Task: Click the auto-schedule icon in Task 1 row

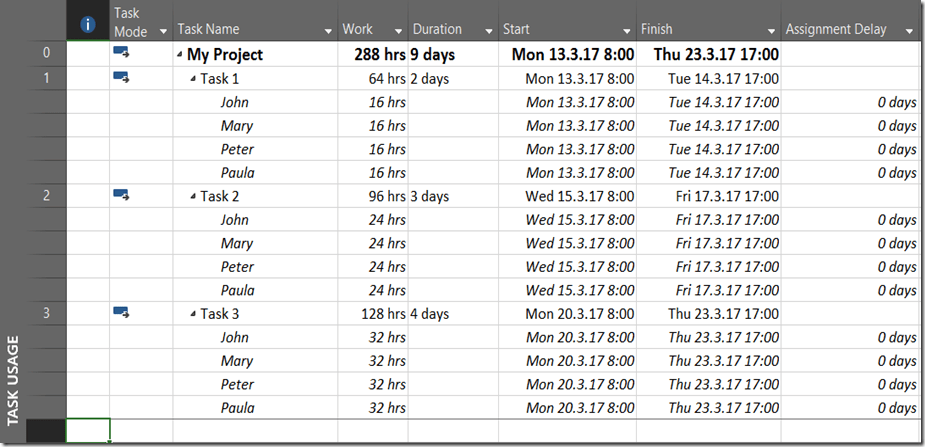Action: (122, 77)
